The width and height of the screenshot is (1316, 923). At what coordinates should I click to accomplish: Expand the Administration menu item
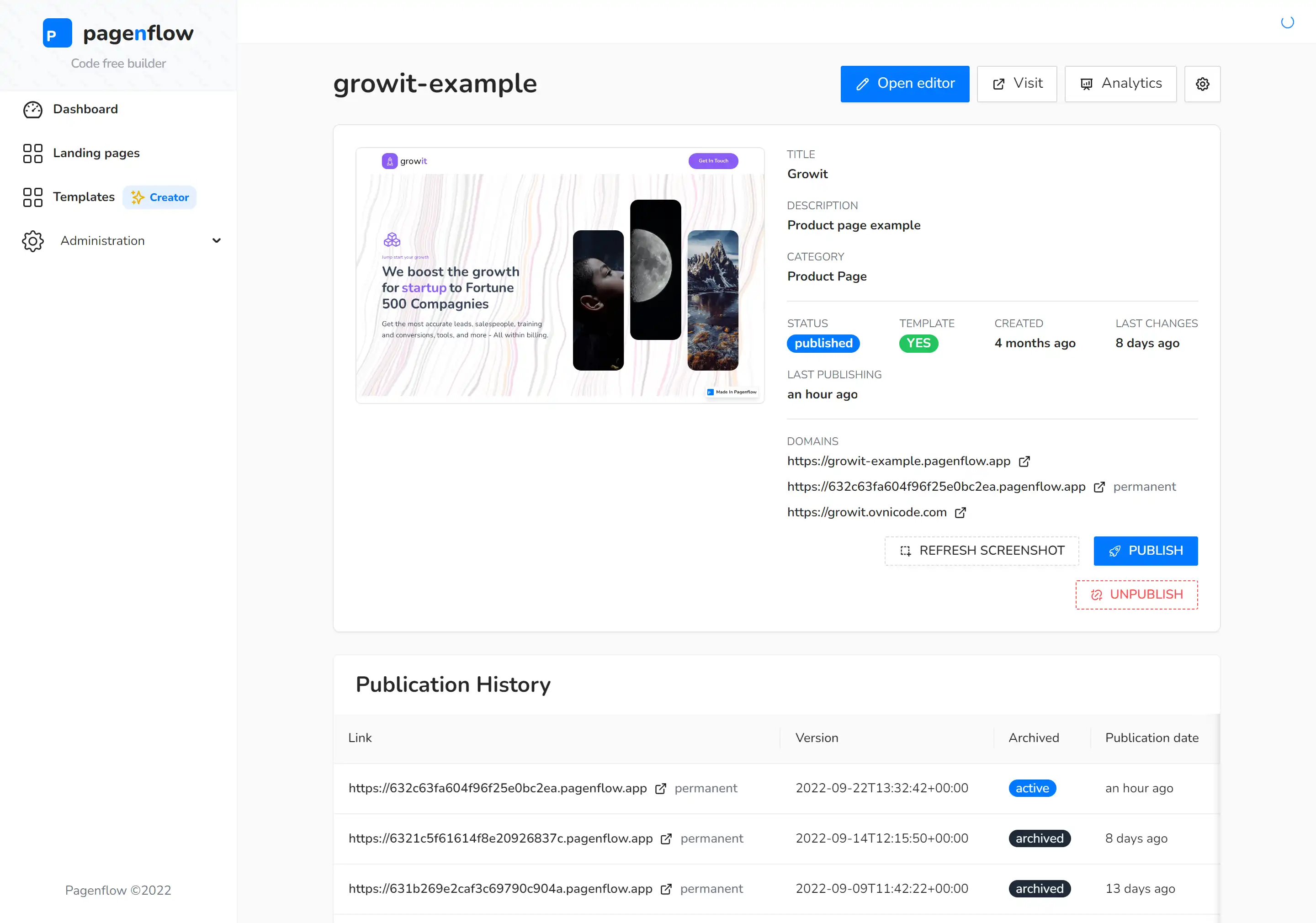click(x=219, y=240)
